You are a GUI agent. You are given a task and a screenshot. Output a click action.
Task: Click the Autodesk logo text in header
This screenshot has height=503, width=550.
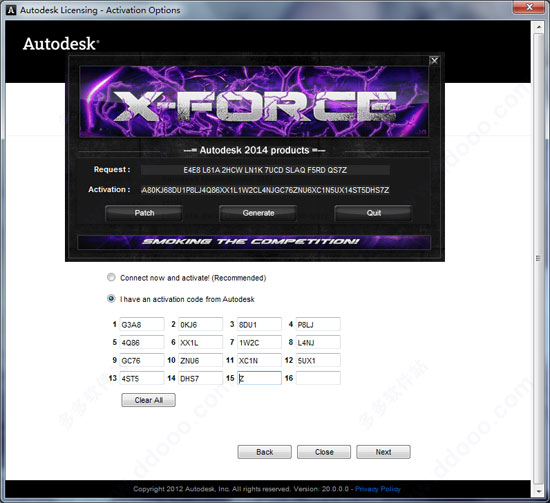click(x=61, y=44)
